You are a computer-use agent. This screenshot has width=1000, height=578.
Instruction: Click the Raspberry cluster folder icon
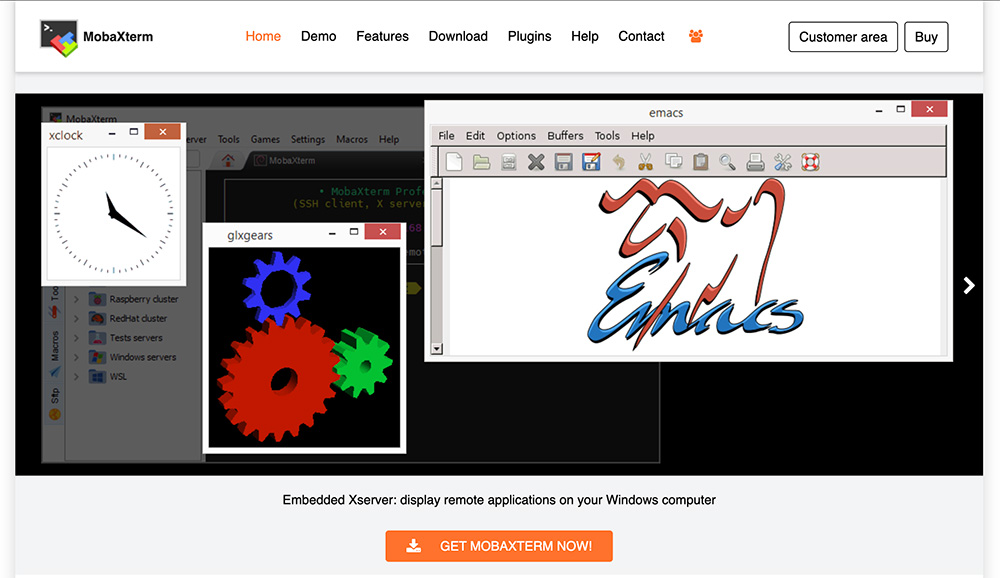coord(97,299)
